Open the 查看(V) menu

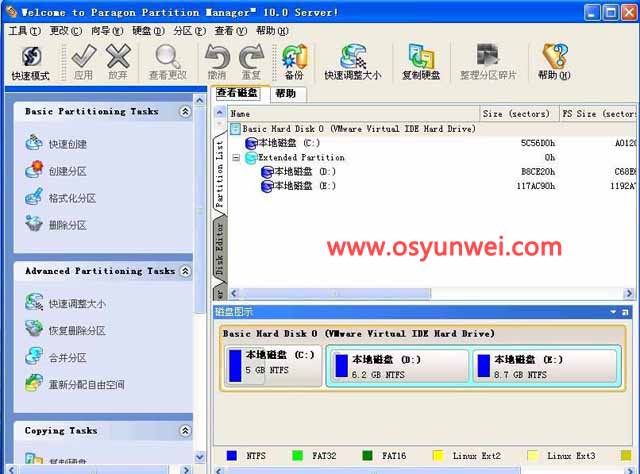click(x=231, y=31)
